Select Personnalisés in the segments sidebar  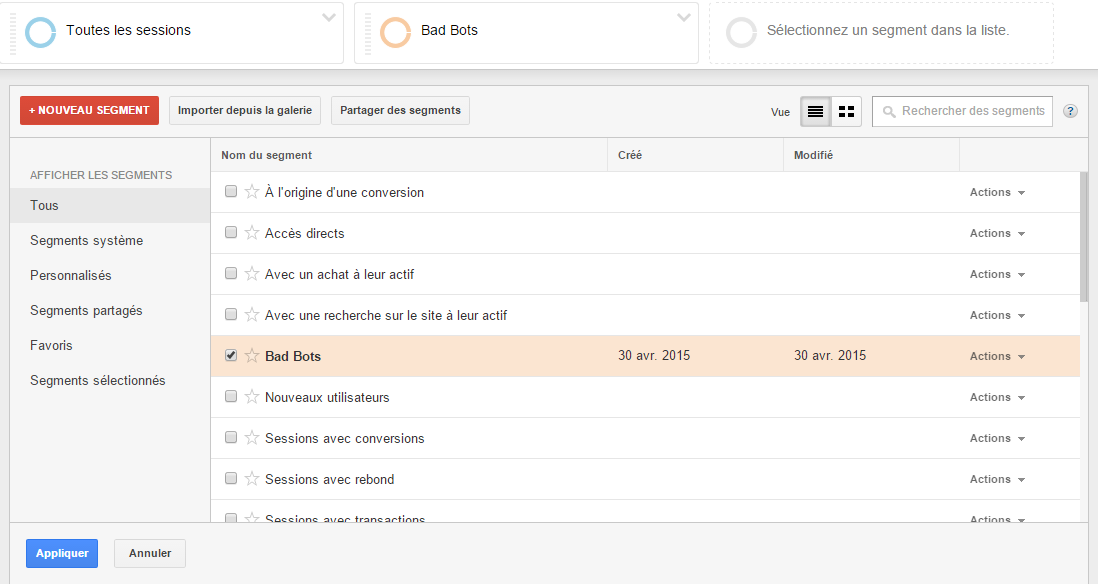[71, 275]
